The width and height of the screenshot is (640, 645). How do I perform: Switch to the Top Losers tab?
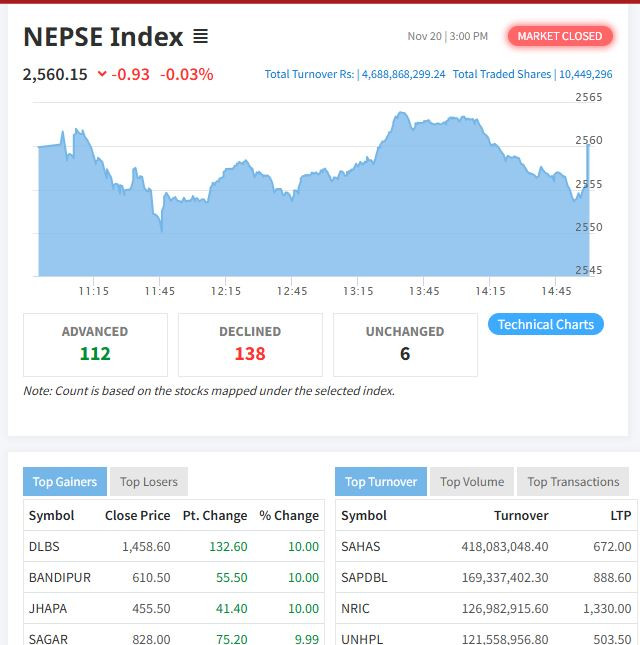pos(148,482)
